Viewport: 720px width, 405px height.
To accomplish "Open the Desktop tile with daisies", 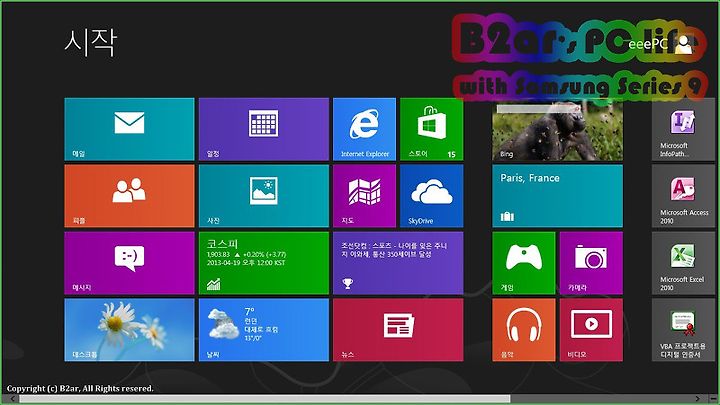I will coord(129,330).
